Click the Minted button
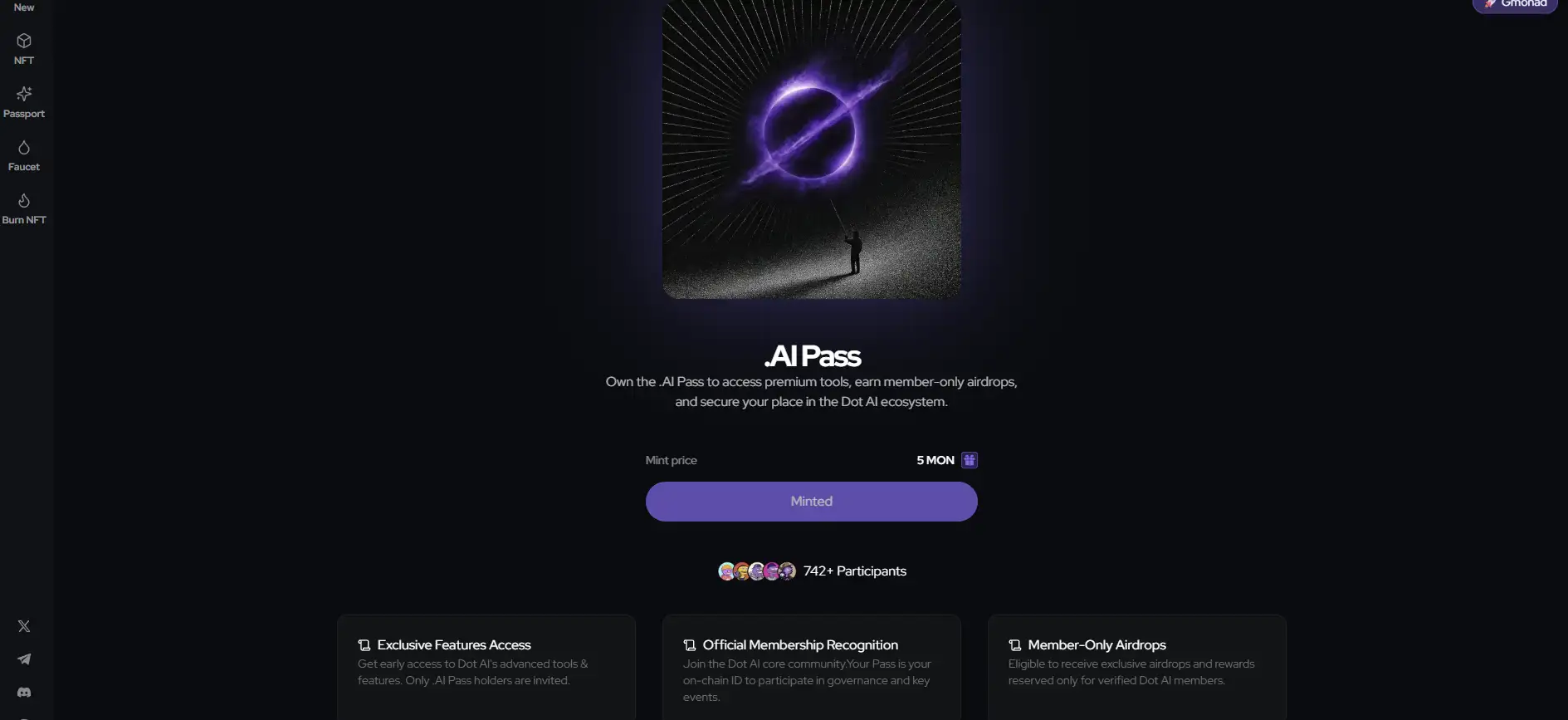Screen dimensions: 1568x720 click(x=811, y=502)
